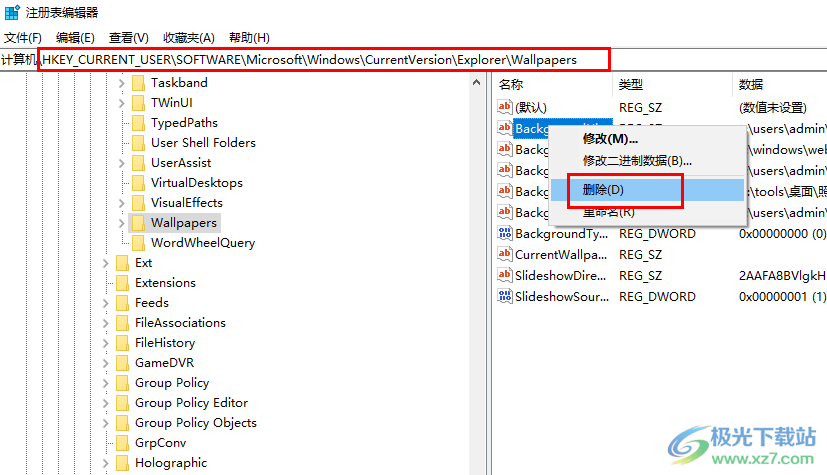
Task: Select the WordWheelQuery key
Action: tap(203, 243)
